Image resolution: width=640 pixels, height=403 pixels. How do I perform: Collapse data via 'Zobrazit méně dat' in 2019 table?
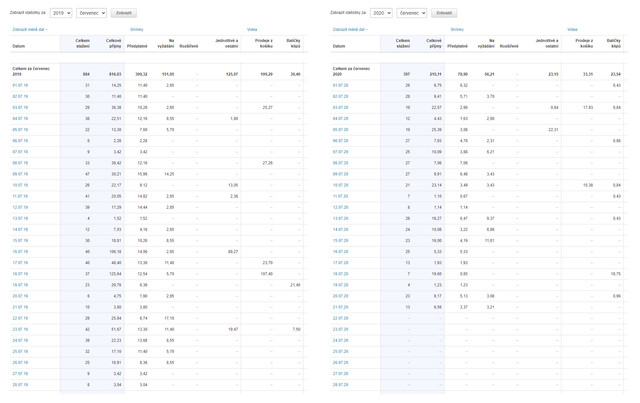30,29
